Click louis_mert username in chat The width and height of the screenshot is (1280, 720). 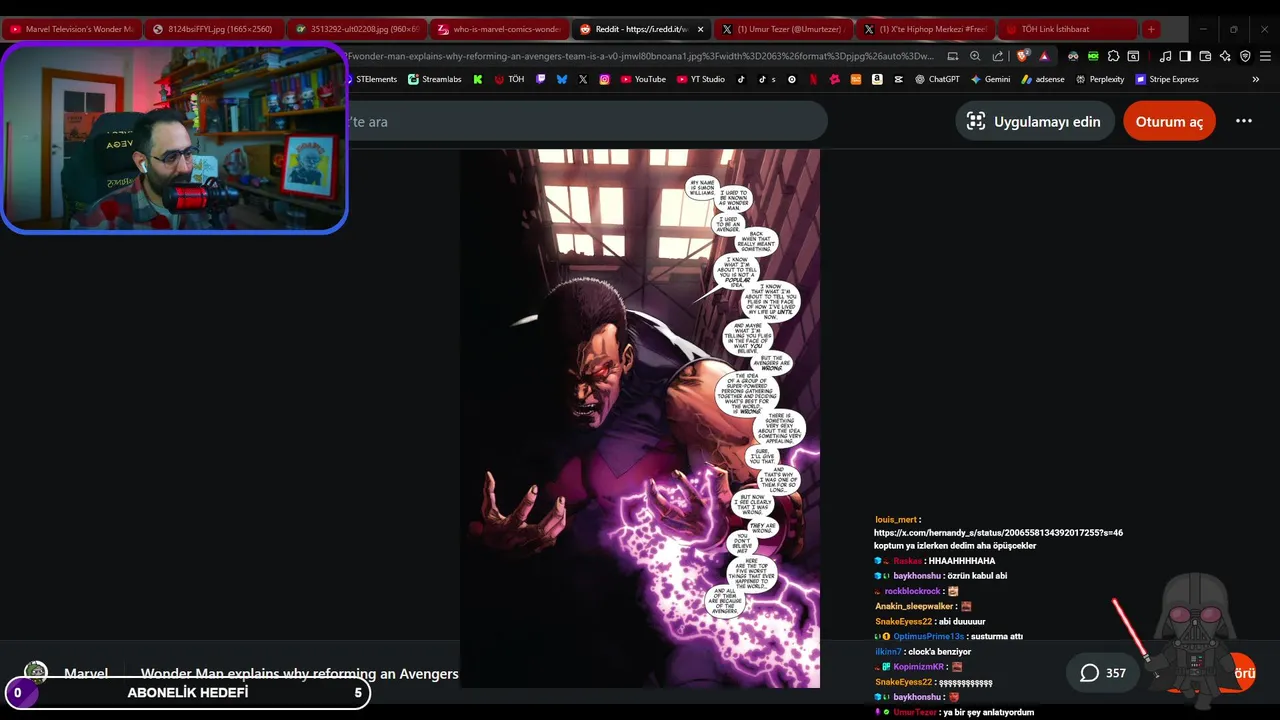tap(895, 520)
